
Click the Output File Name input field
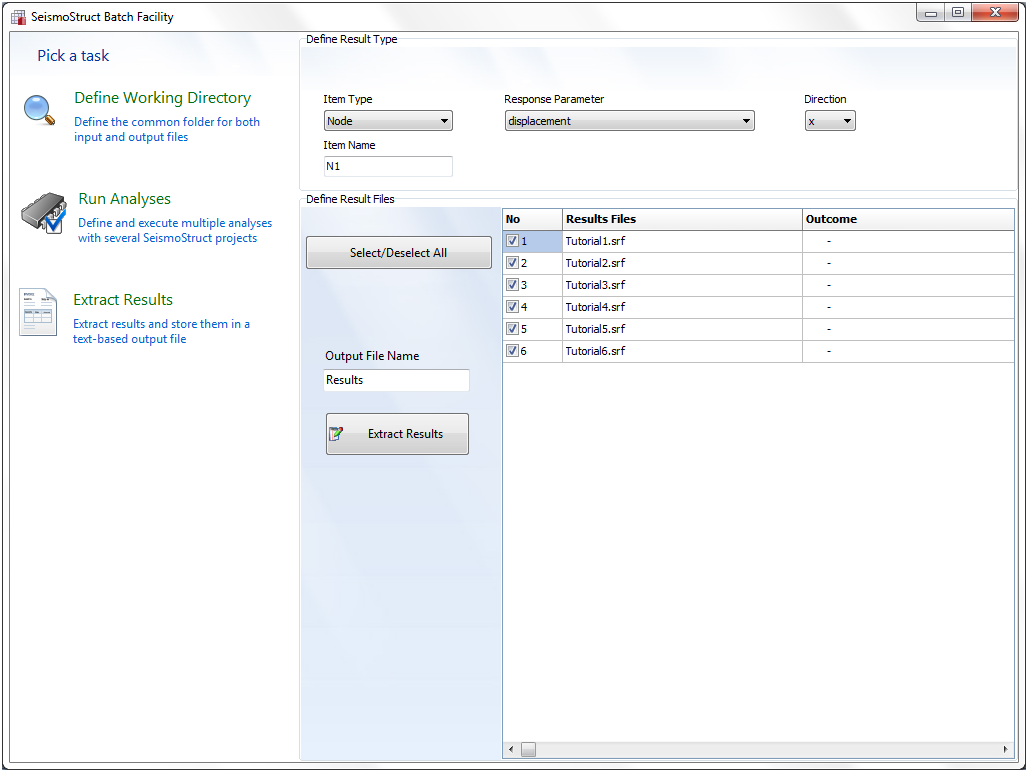396,380
